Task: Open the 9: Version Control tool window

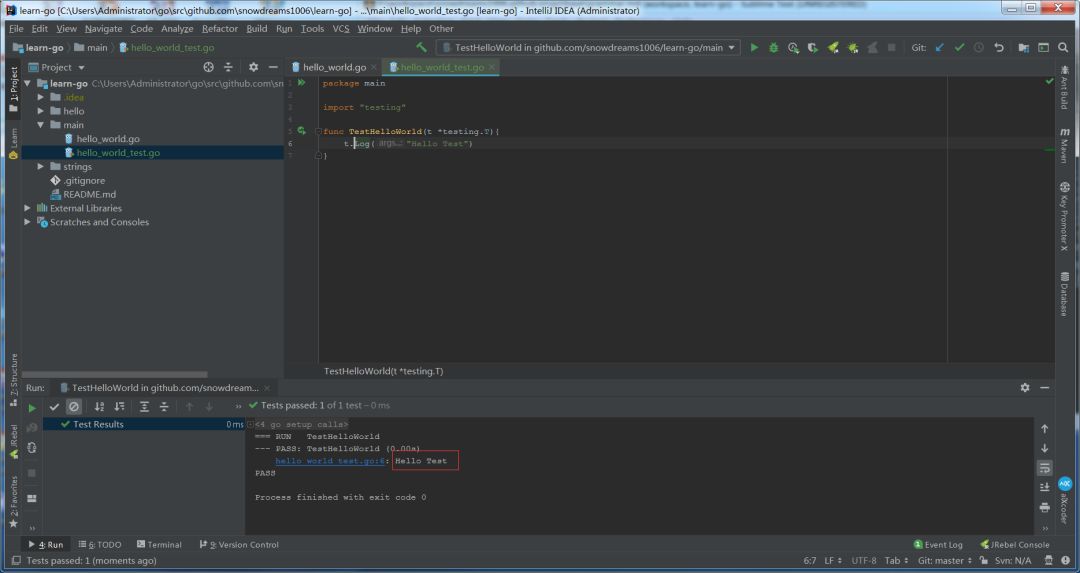Action: pyautogui.click(x=239, y=544)
